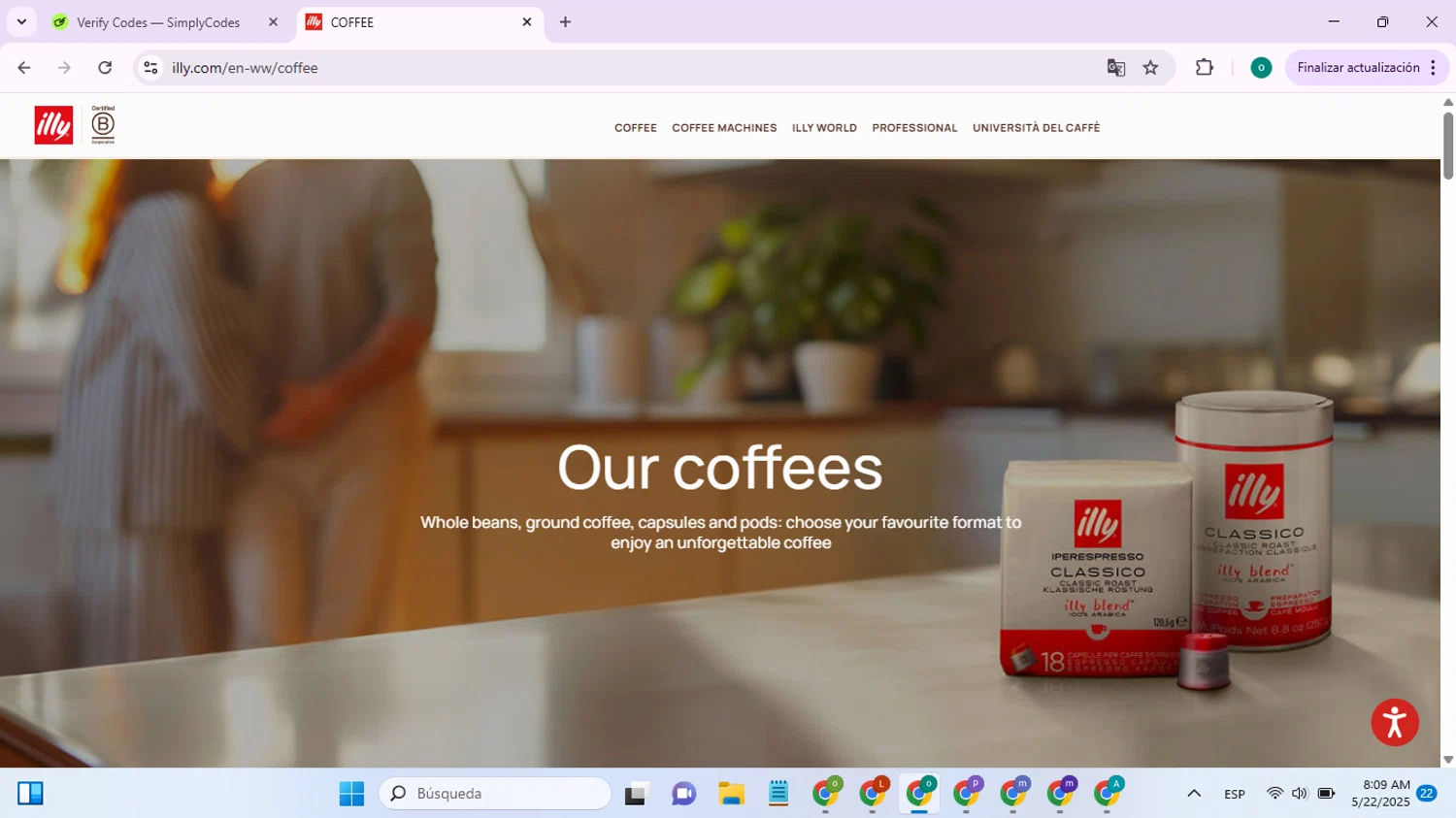Viewport: 1456px width, 818px height.
Task: Open the volume speaker icon
Action: pos(1300,794)
